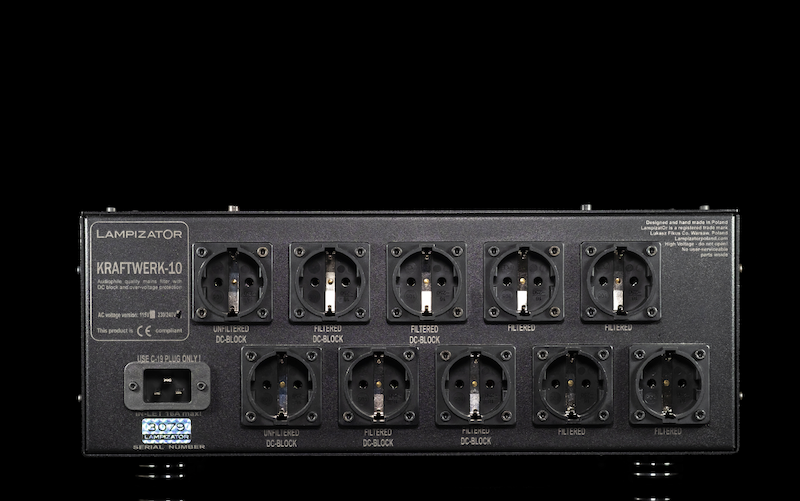Click the 'UNFILTERED DC-BLOCK' label in the upper row

tap(231, 334)
